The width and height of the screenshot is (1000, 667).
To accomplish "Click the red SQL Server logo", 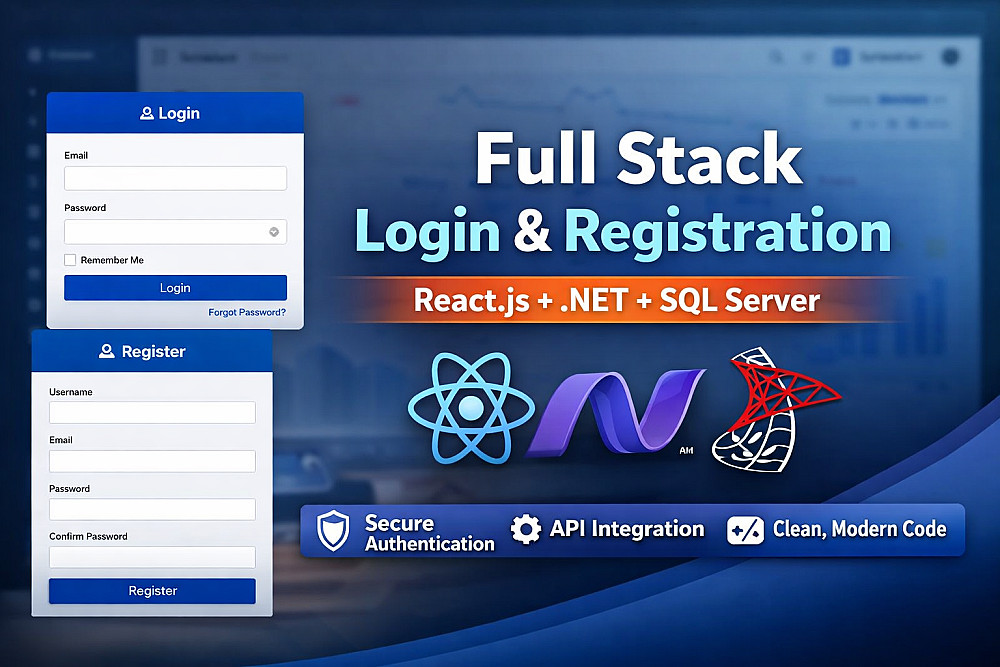I will (777, 409).
